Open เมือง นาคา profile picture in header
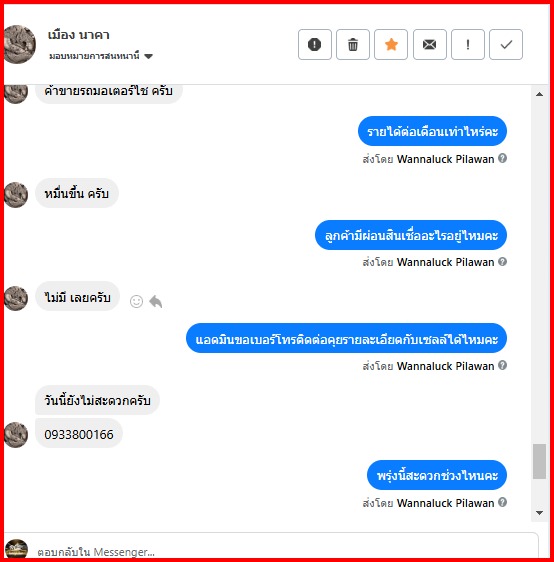This screenshot has width=554, height=562. pos(19,44)
